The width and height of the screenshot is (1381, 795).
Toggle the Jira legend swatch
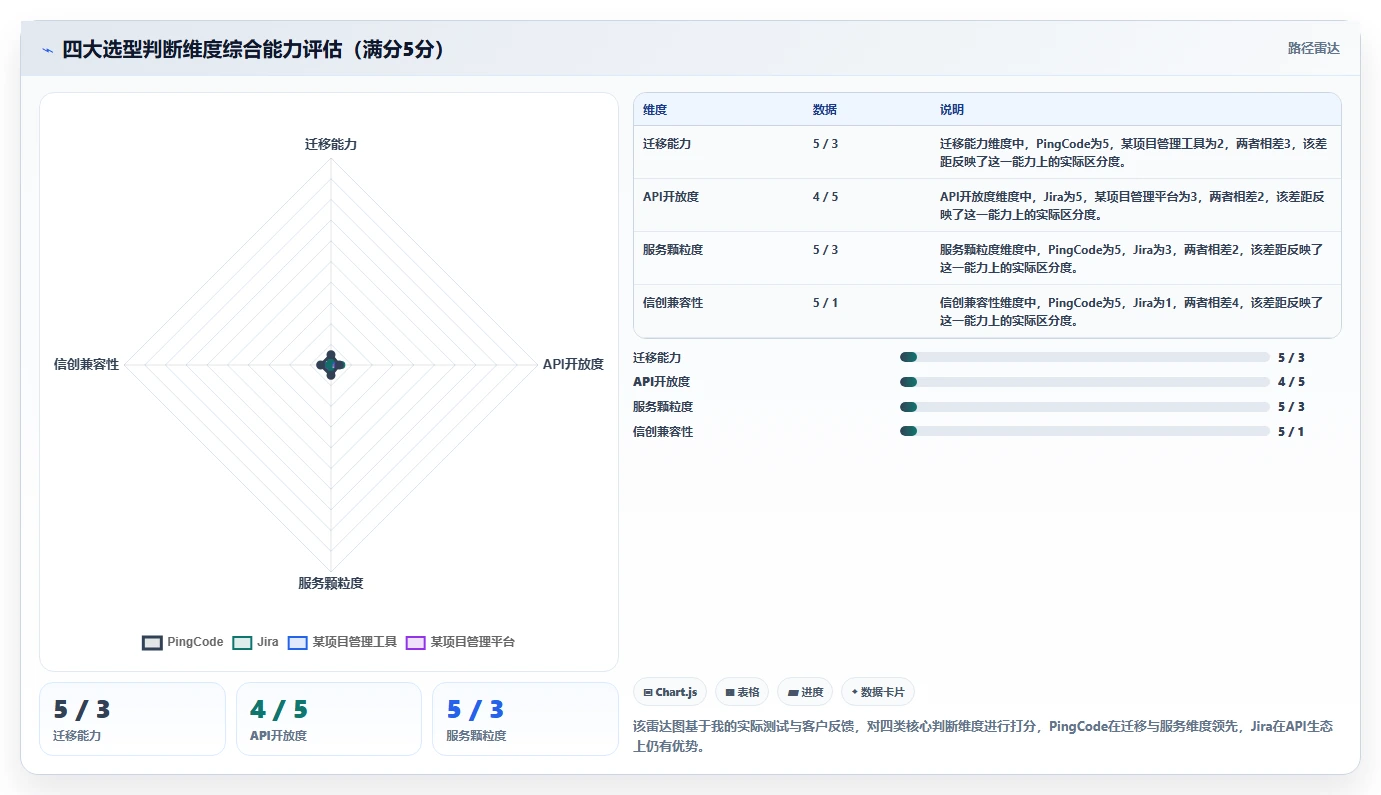pyautogui.click(x=242, y=643)
